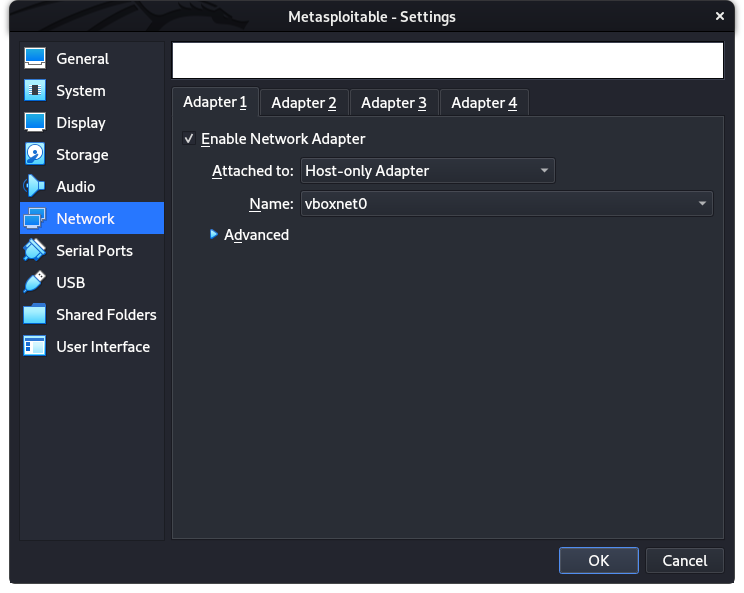Click the Serial Ports connector icon
Screen dimensions: 744x593
(x=35, y=251)
